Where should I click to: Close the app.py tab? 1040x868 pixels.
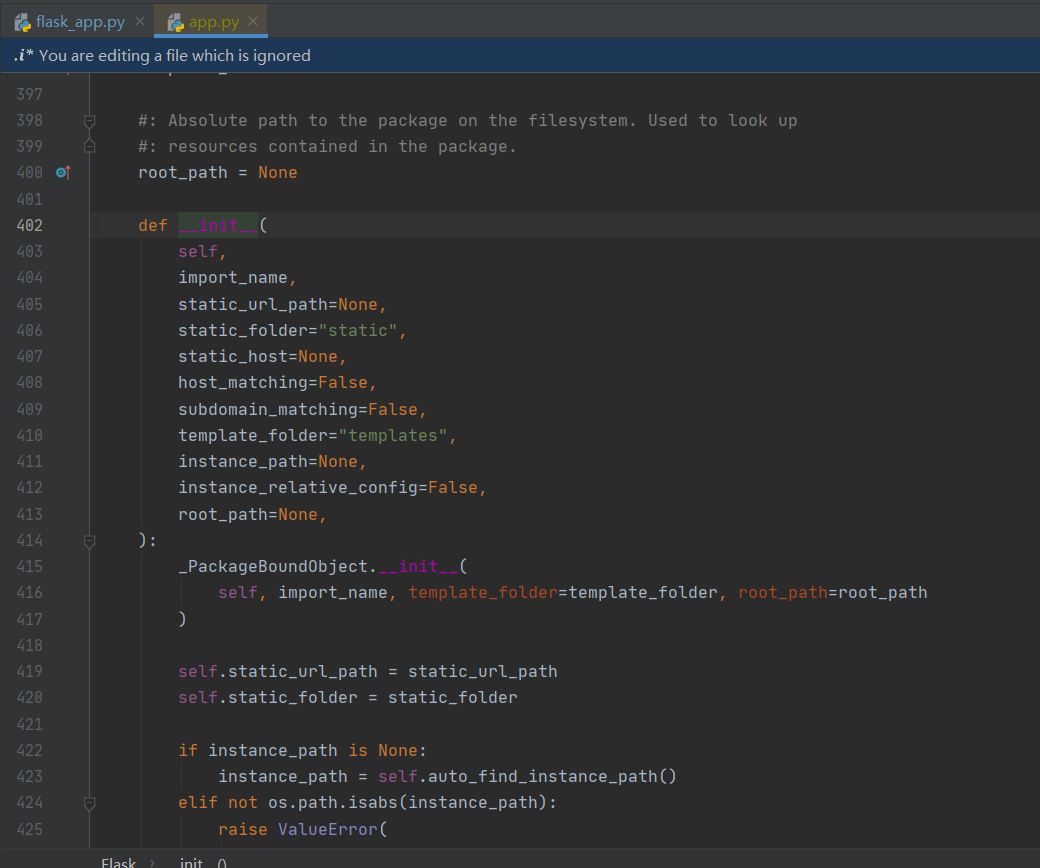(253, 22)
